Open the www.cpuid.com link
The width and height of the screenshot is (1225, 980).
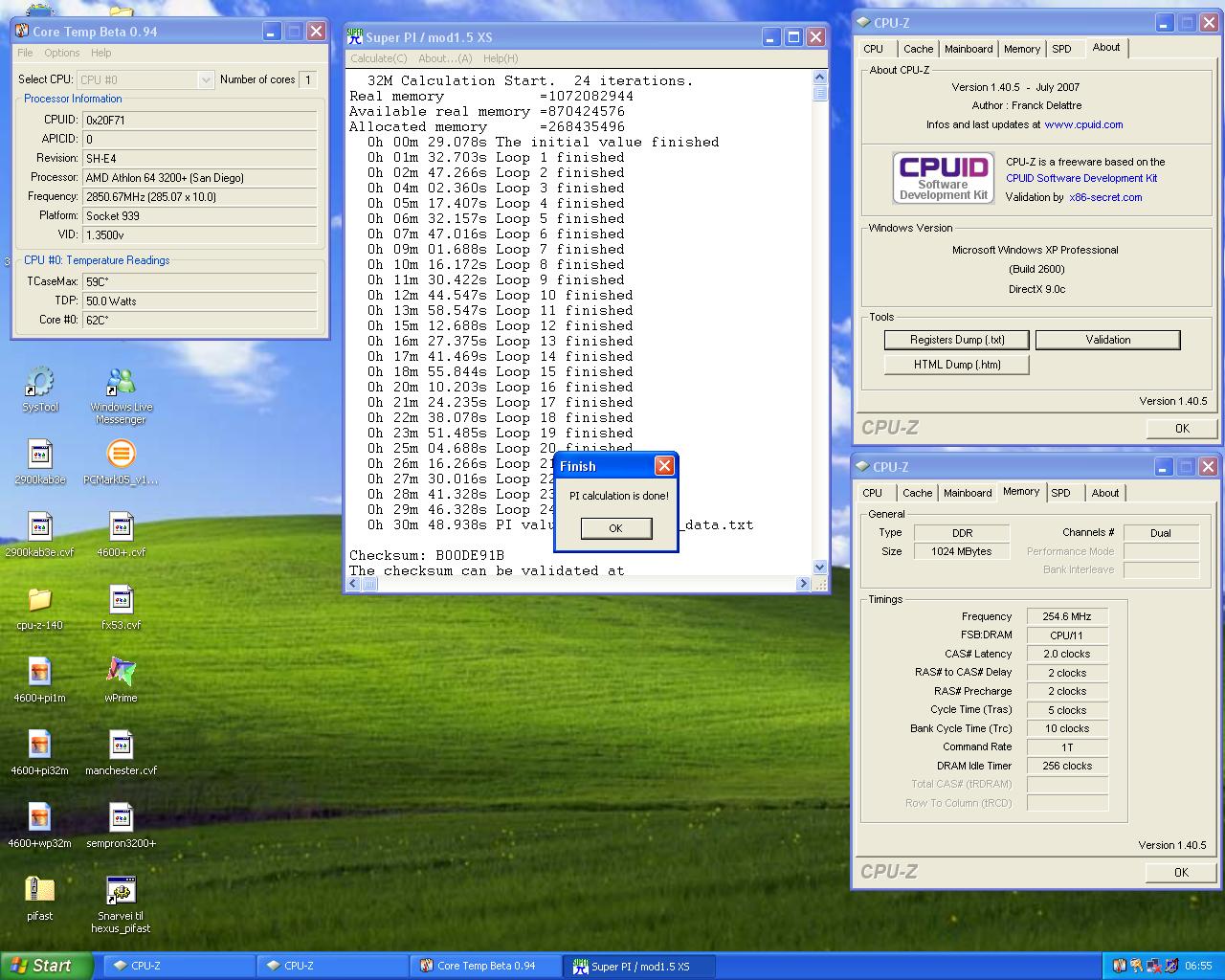(1083, 124)
